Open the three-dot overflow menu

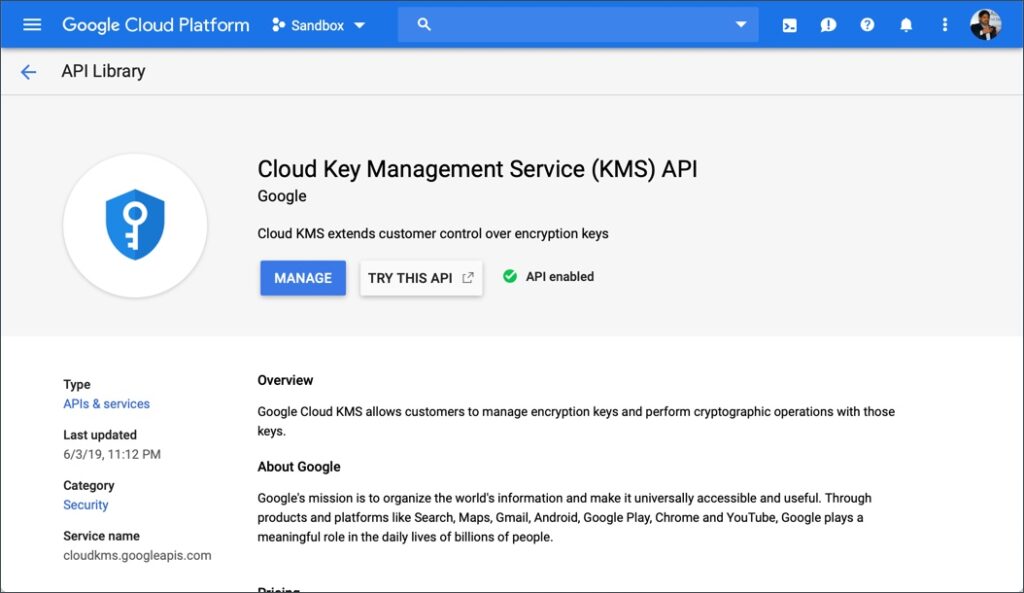point(944,24)
